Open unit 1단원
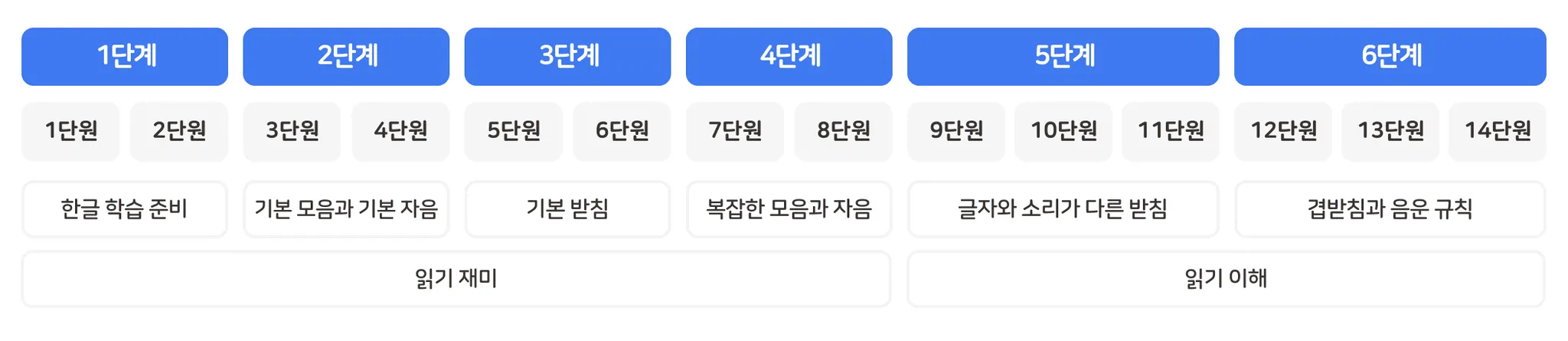The width and height of the screenshot is (1568, 341). pyautogui.click(x=70, y=131)
